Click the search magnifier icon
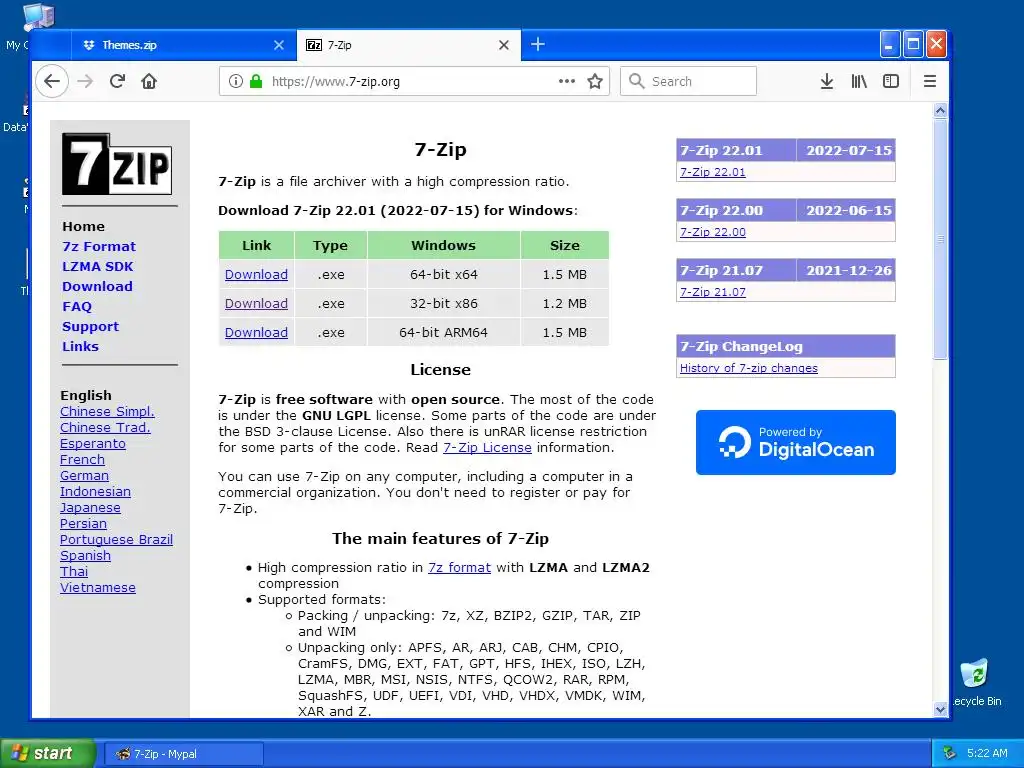 point(636,81)
